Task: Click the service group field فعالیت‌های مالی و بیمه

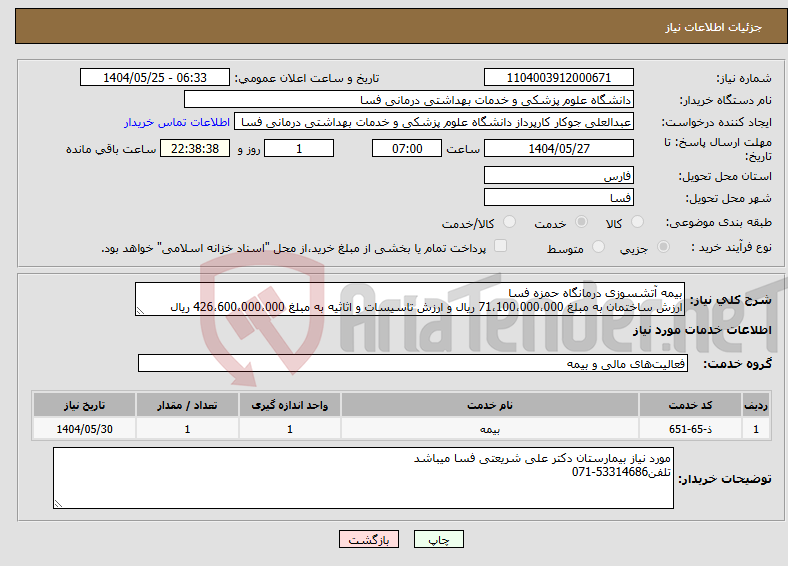Action: click(x=413, y=363)
